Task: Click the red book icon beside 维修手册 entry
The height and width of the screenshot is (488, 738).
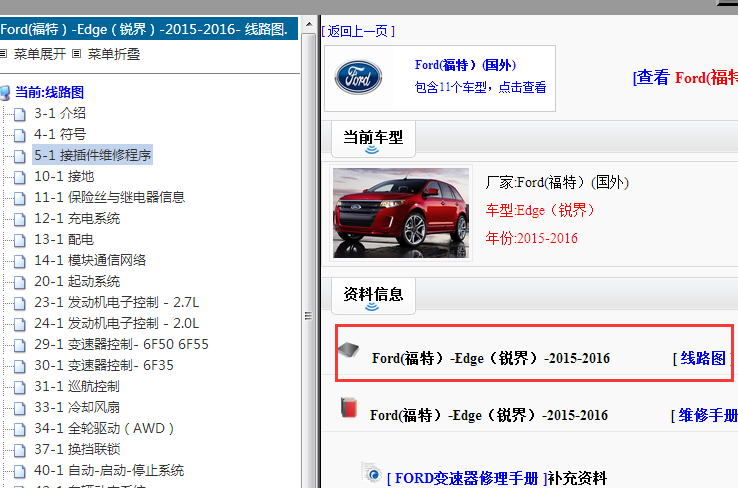Action: 349,408
